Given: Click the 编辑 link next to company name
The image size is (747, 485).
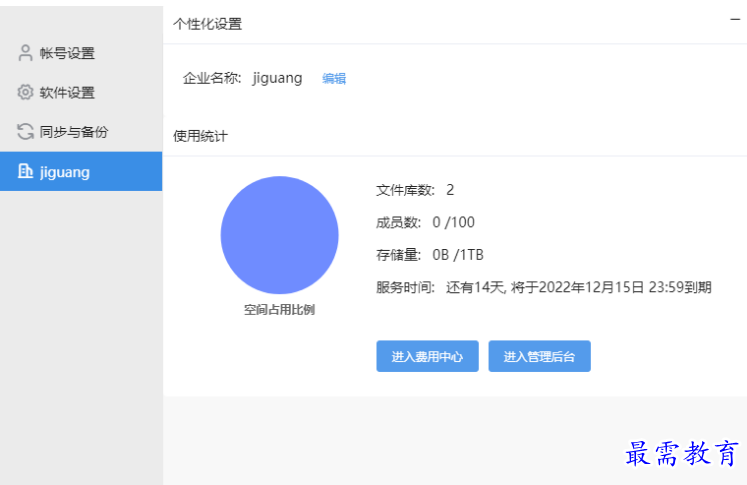Looking at the screenshot, I should click(334, 79).
